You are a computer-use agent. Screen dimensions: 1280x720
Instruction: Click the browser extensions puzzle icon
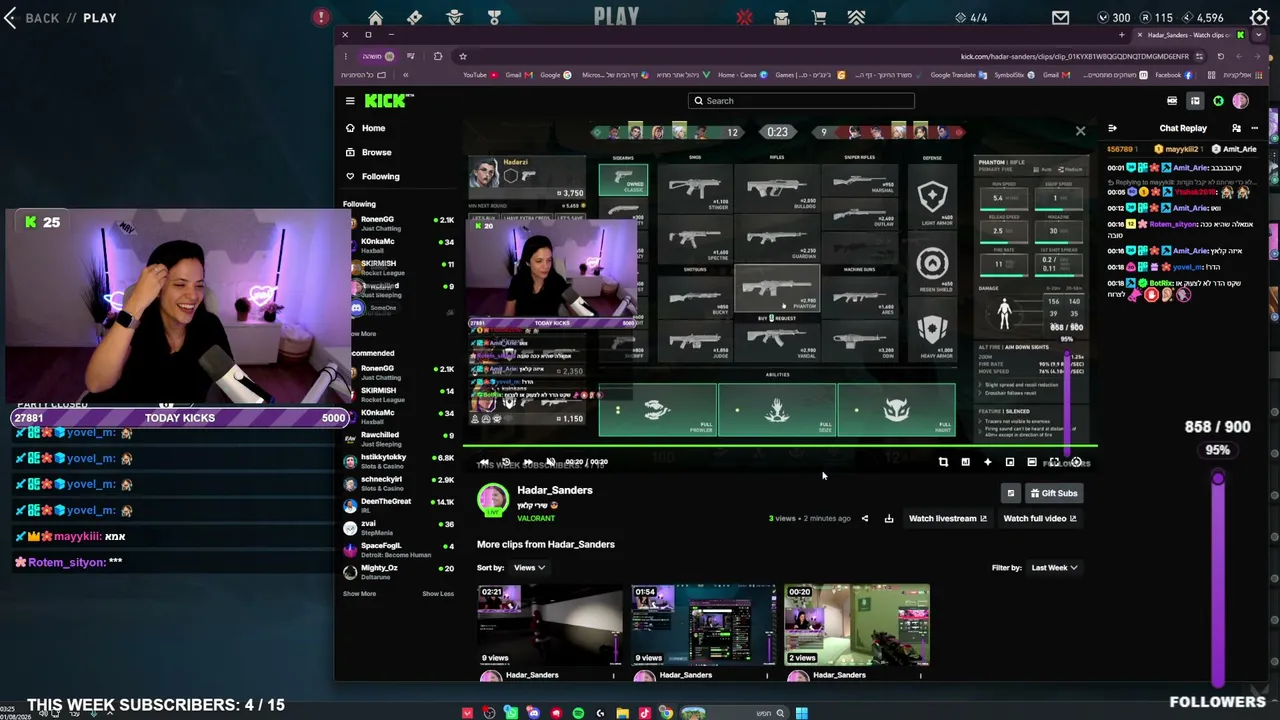tap(438, 56)
